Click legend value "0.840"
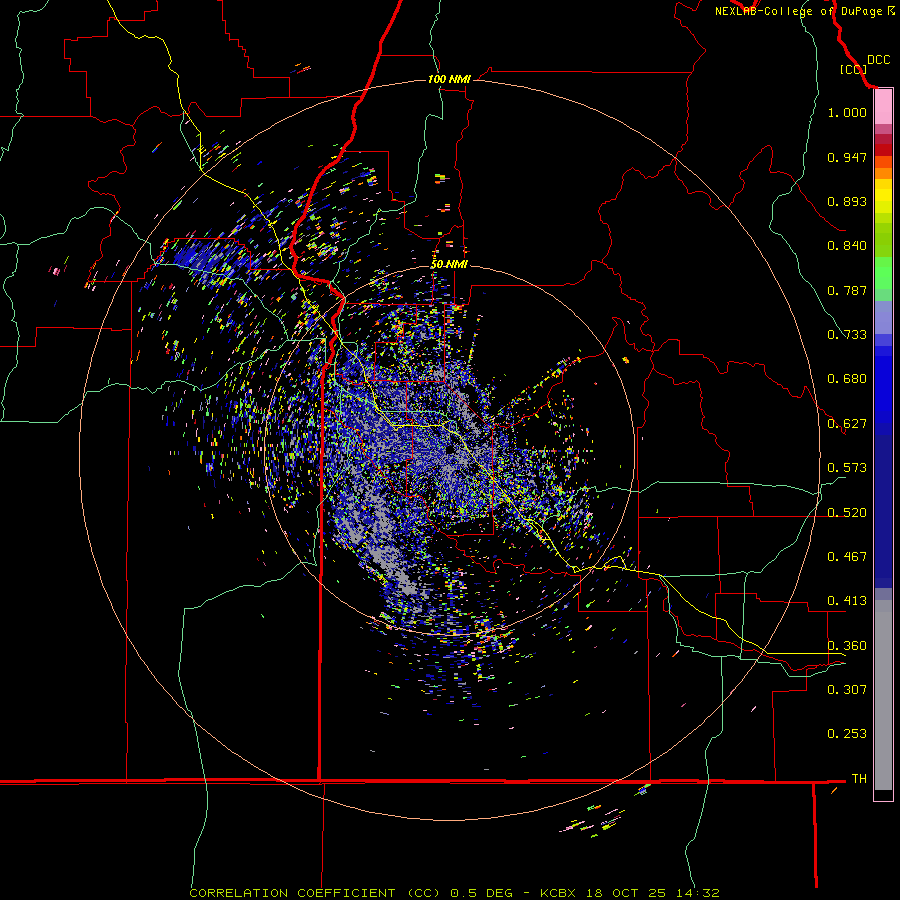 click(x=847, y=246)
